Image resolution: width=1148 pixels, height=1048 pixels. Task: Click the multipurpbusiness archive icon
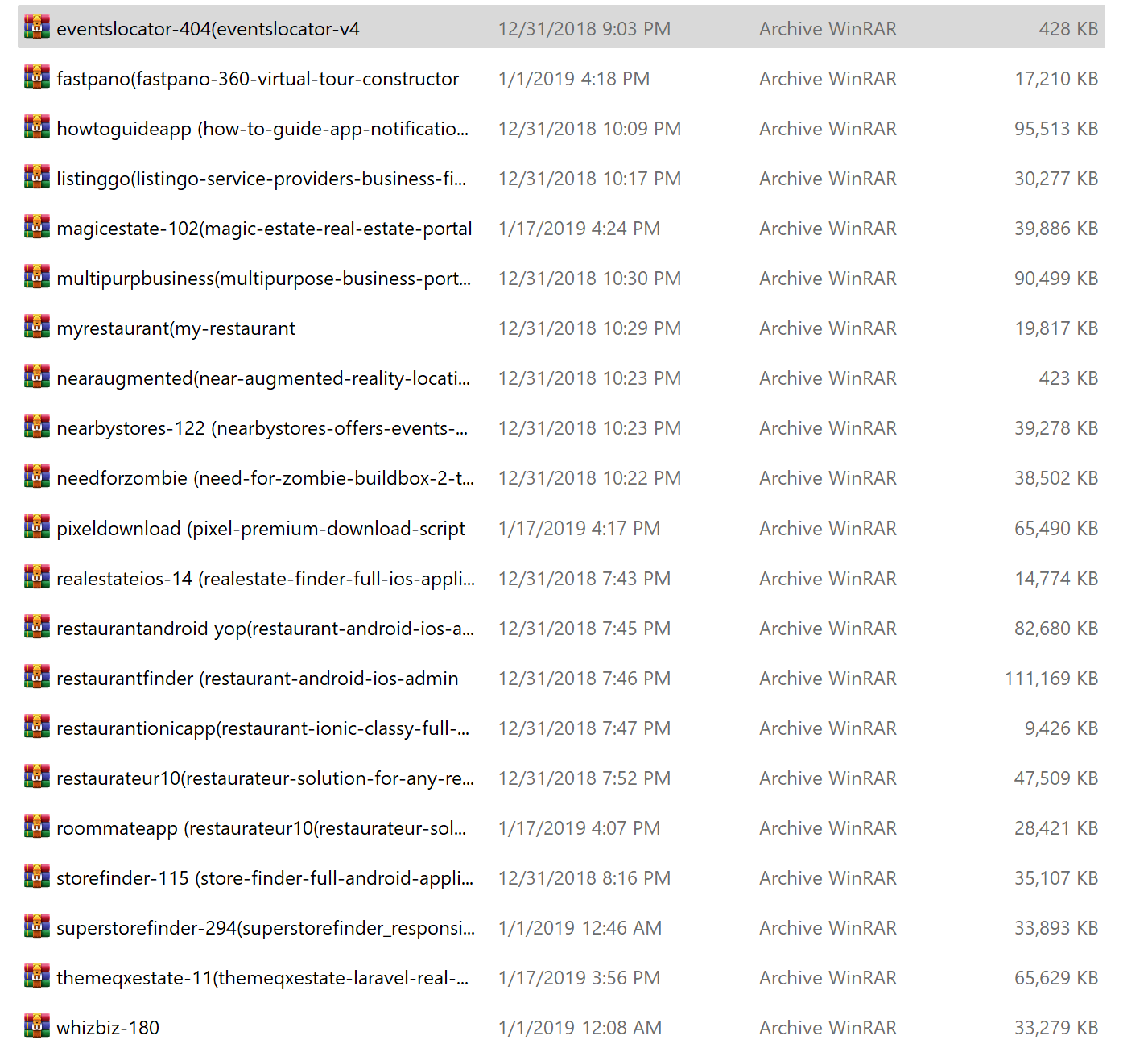click(37, 277)
